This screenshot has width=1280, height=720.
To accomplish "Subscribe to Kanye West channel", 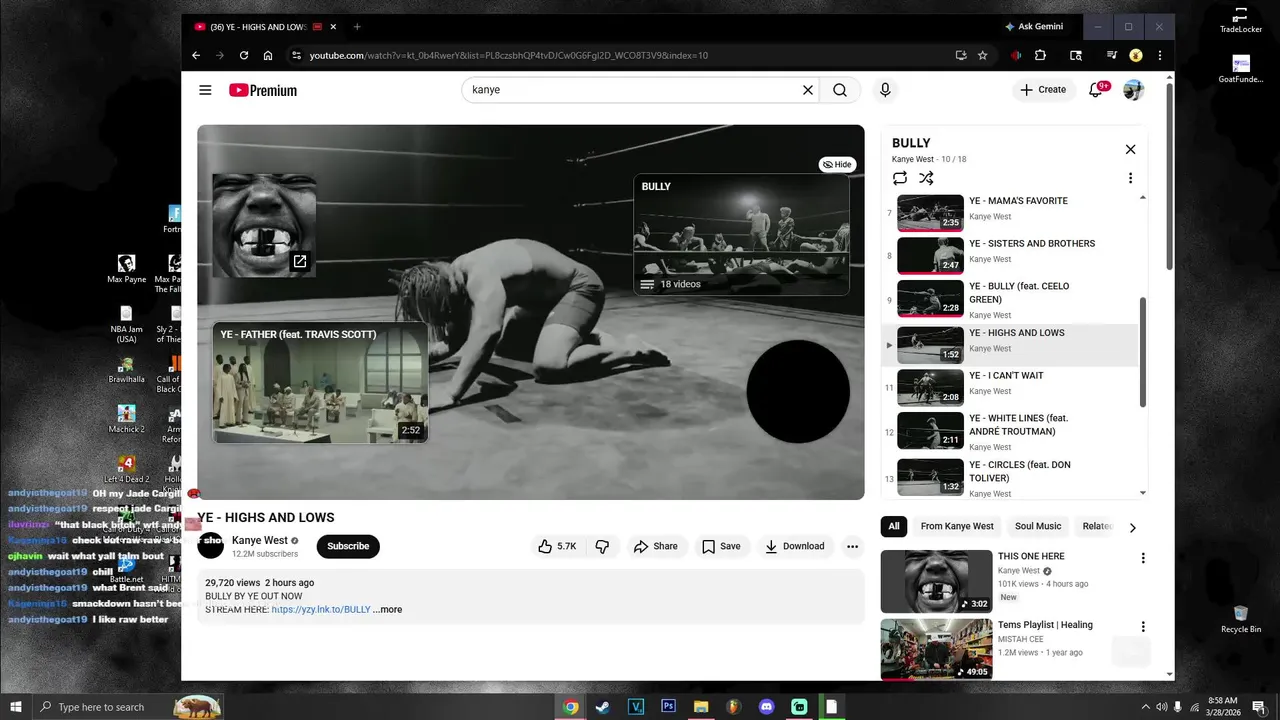I will 348,546.
